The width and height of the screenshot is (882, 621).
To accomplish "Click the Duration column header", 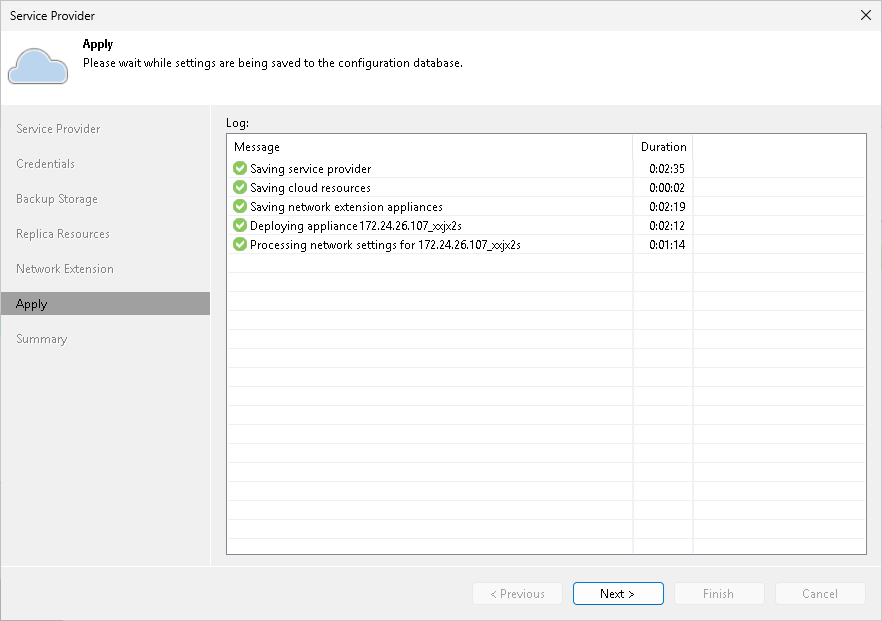I will pos(663,146).
